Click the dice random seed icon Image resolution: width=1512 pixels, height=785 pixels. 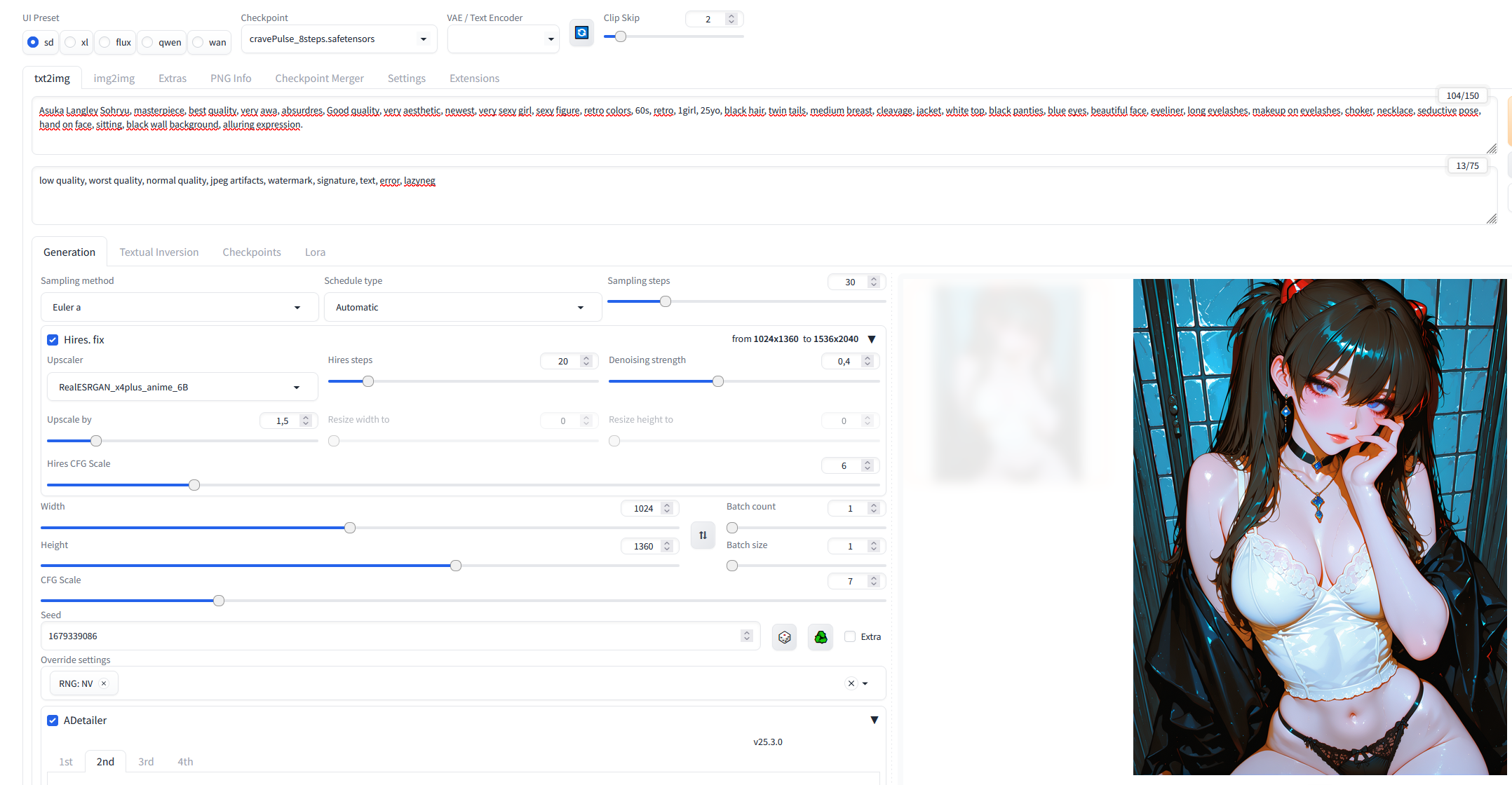tap(784, 637)
